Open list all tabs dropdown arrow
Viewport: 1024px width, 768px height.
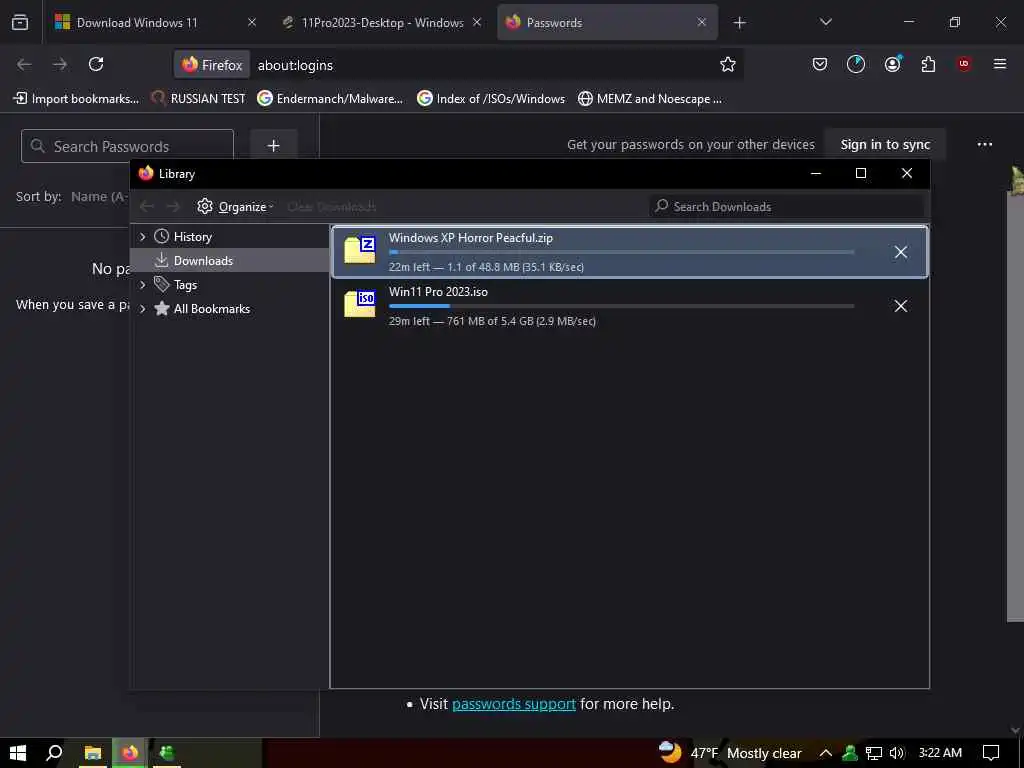coord(825,22)
